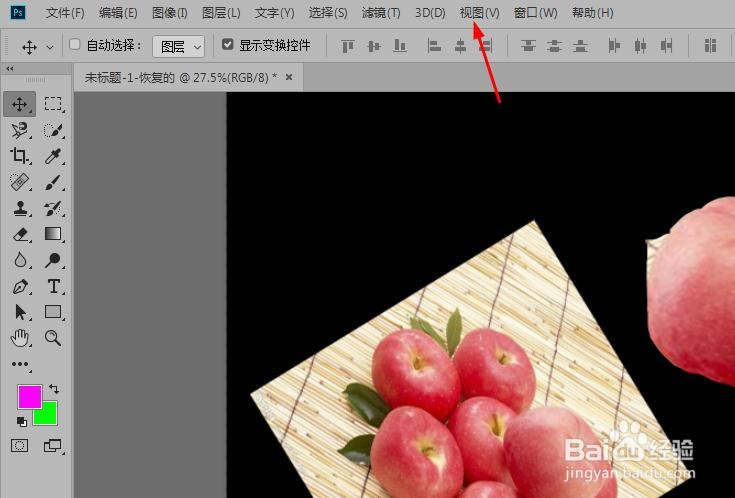The height and width of the screenshot is (498, 735).
Task: Click the Photoshop Ps logo icon
Action: (x=18, y=12)
